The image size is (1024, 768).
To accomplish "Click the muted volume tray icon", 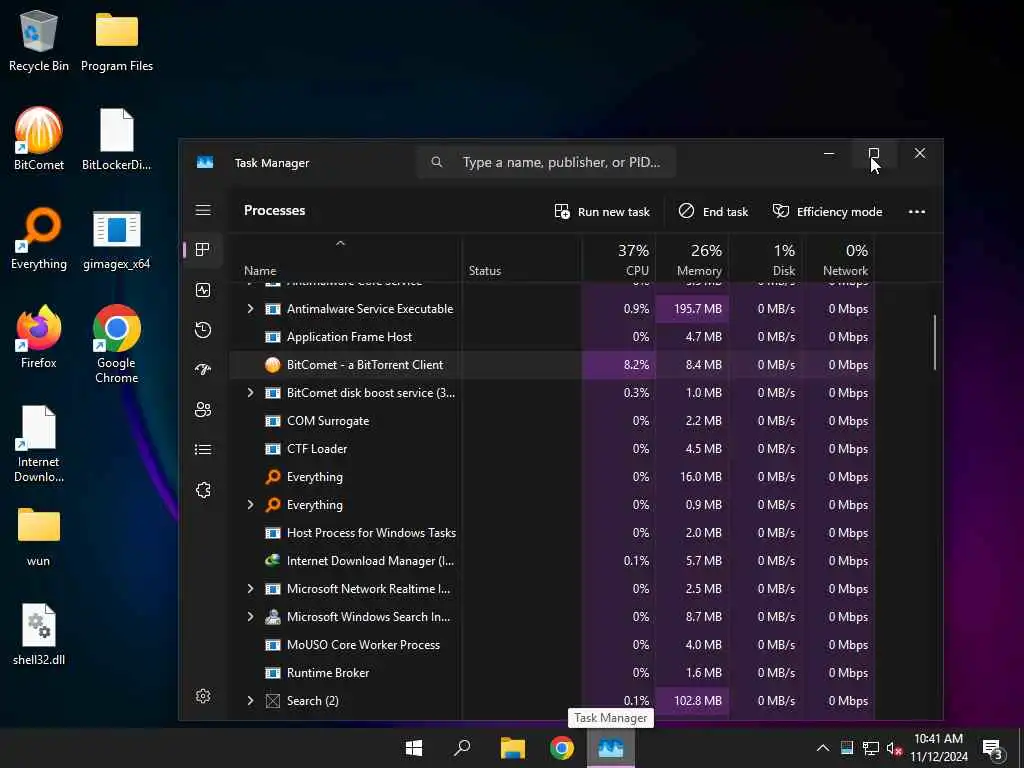I will 894,748.
